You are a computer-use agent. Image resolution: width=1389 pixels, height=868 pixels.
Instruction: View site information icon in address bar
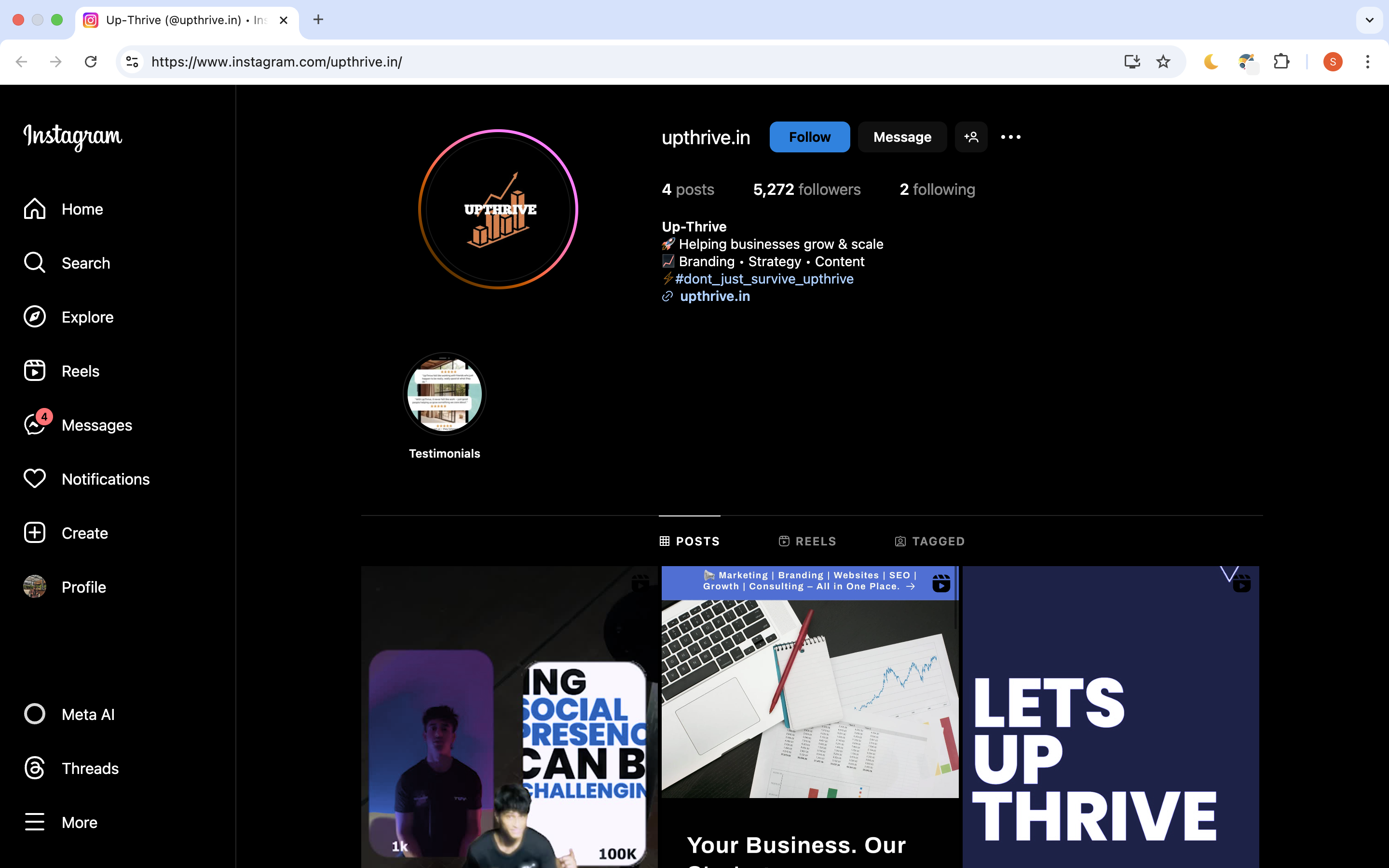coord(132,61)
